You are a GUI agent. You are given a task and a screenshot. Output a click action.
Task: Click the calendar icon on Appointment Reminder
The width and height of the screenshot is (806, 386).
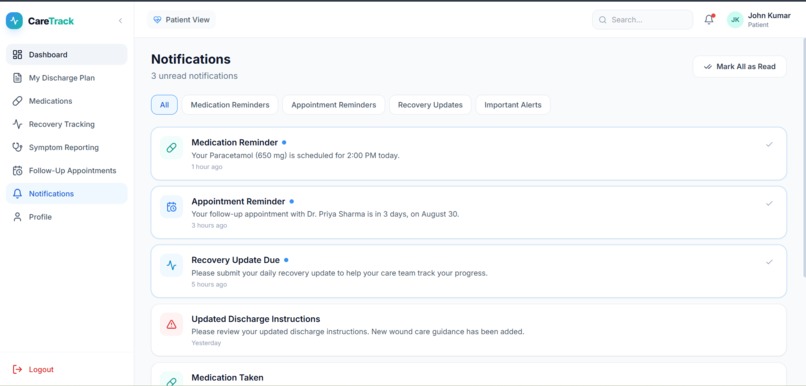click(x=171, y=207)
